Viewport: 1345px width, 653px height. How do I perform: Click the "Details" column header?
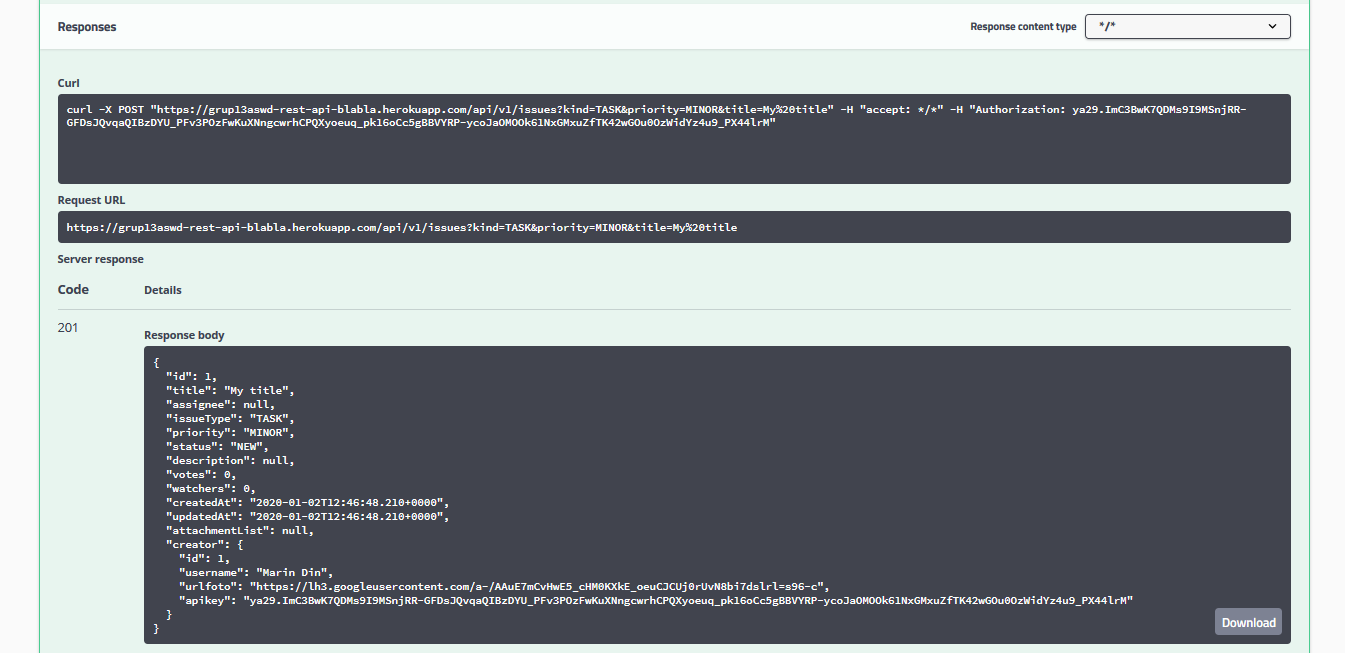click(x=163, y=290)
